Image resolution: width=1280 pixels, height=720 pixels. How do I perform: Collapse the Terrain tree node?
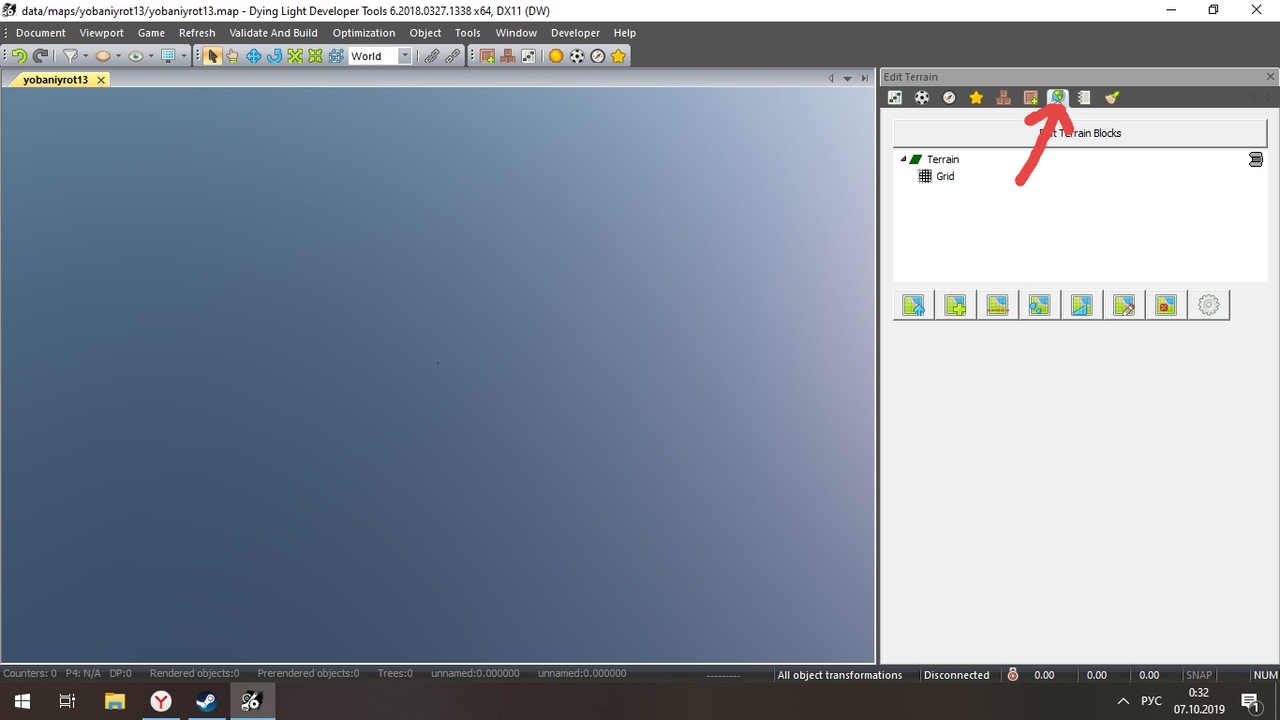tap(904, 159)
